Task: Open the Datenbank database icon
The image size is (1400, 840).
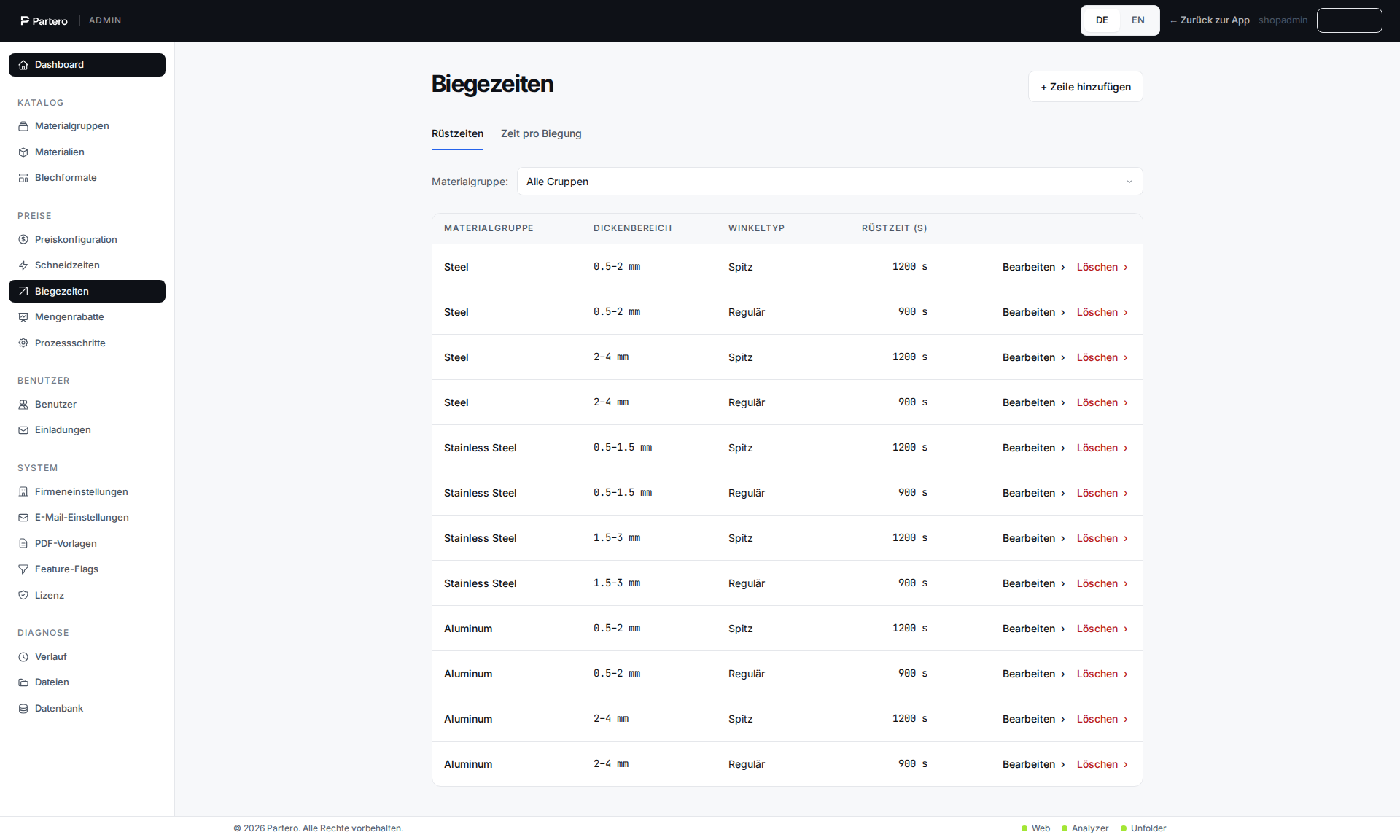Action: tap(23, 709)
